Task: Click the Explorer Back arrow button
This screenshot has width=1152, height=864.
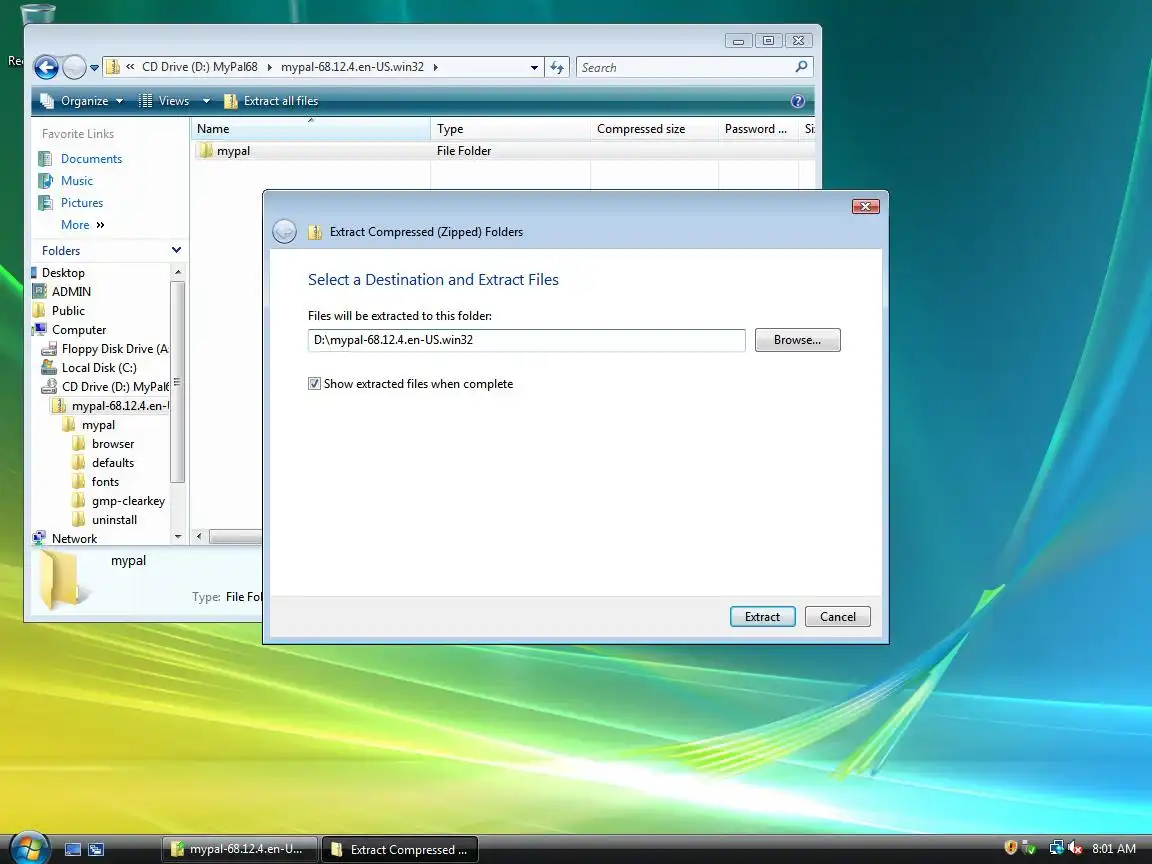Action: (46, 68)
